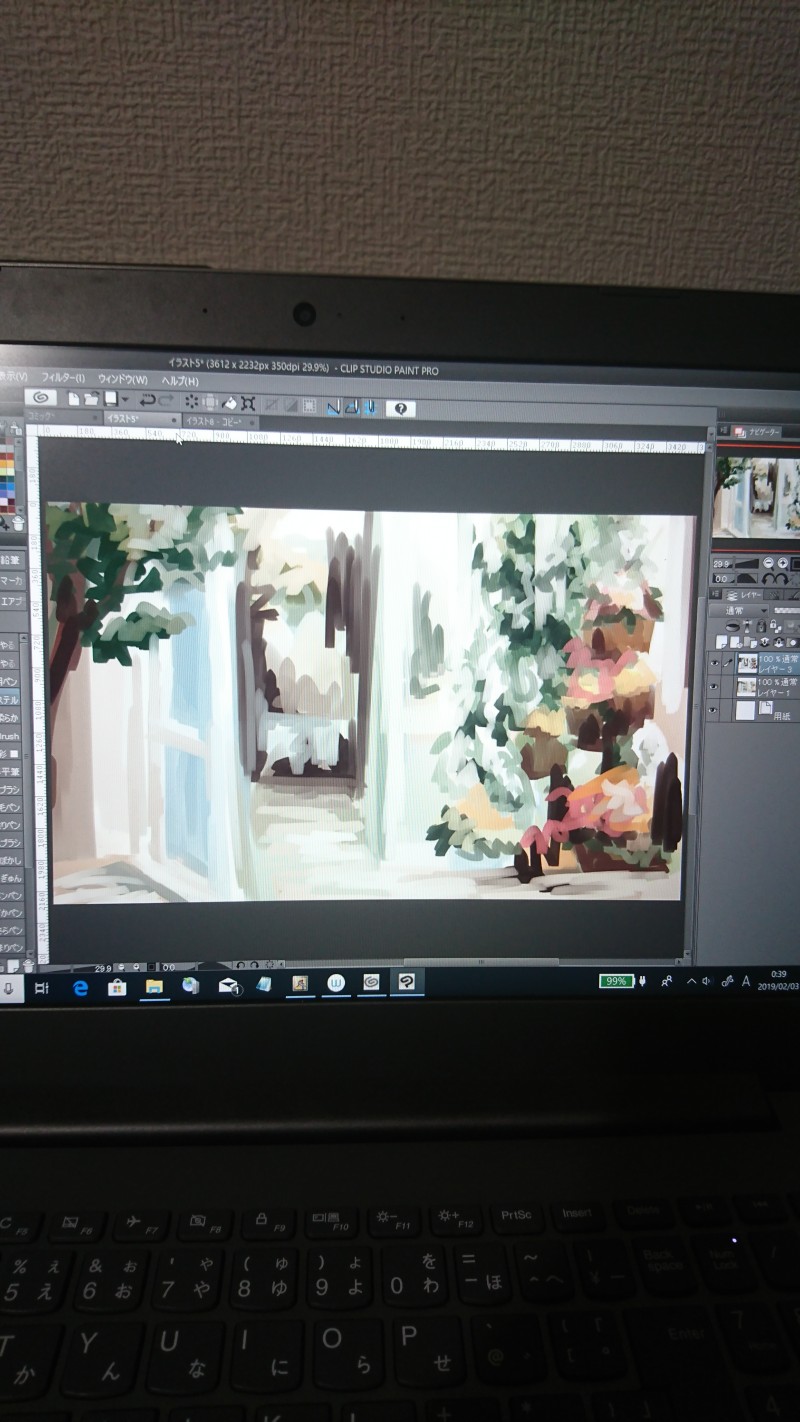Open the ヘルプ(H) menu
Viewport: 800px width, 1422px height.
[180, 380]
